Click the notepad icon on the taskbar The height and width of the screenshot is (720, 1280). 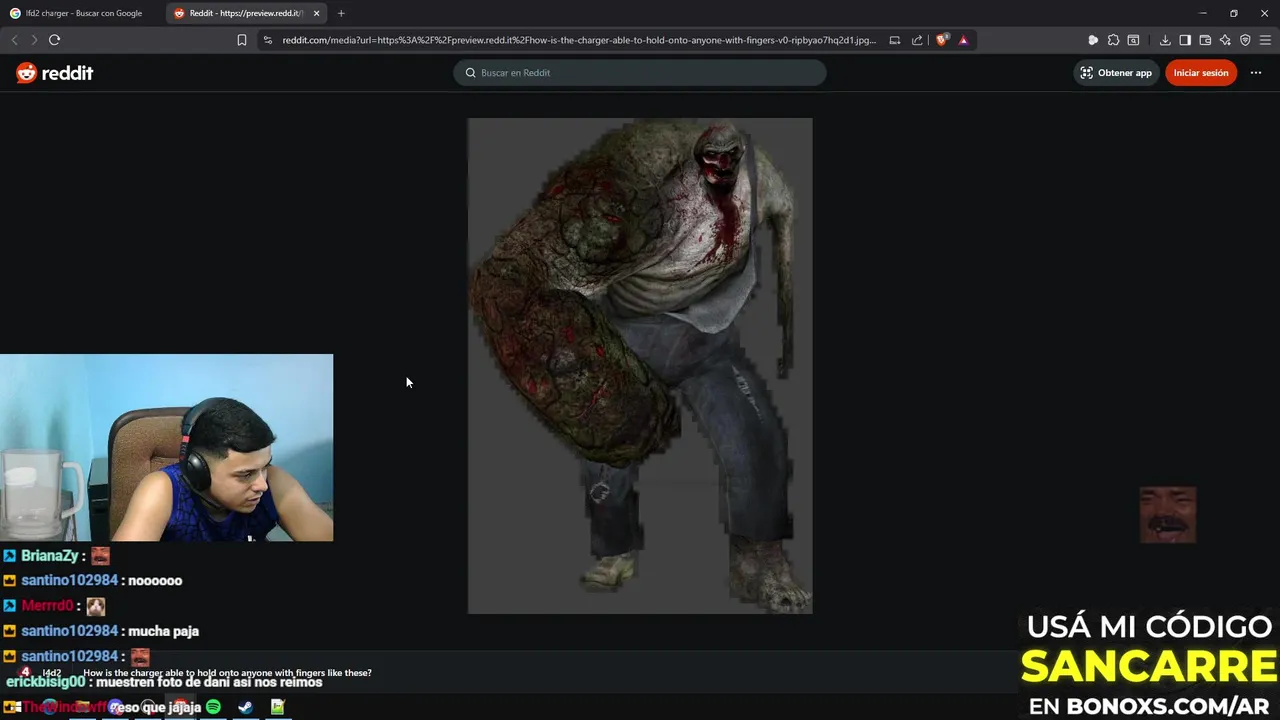coord(277,707)
